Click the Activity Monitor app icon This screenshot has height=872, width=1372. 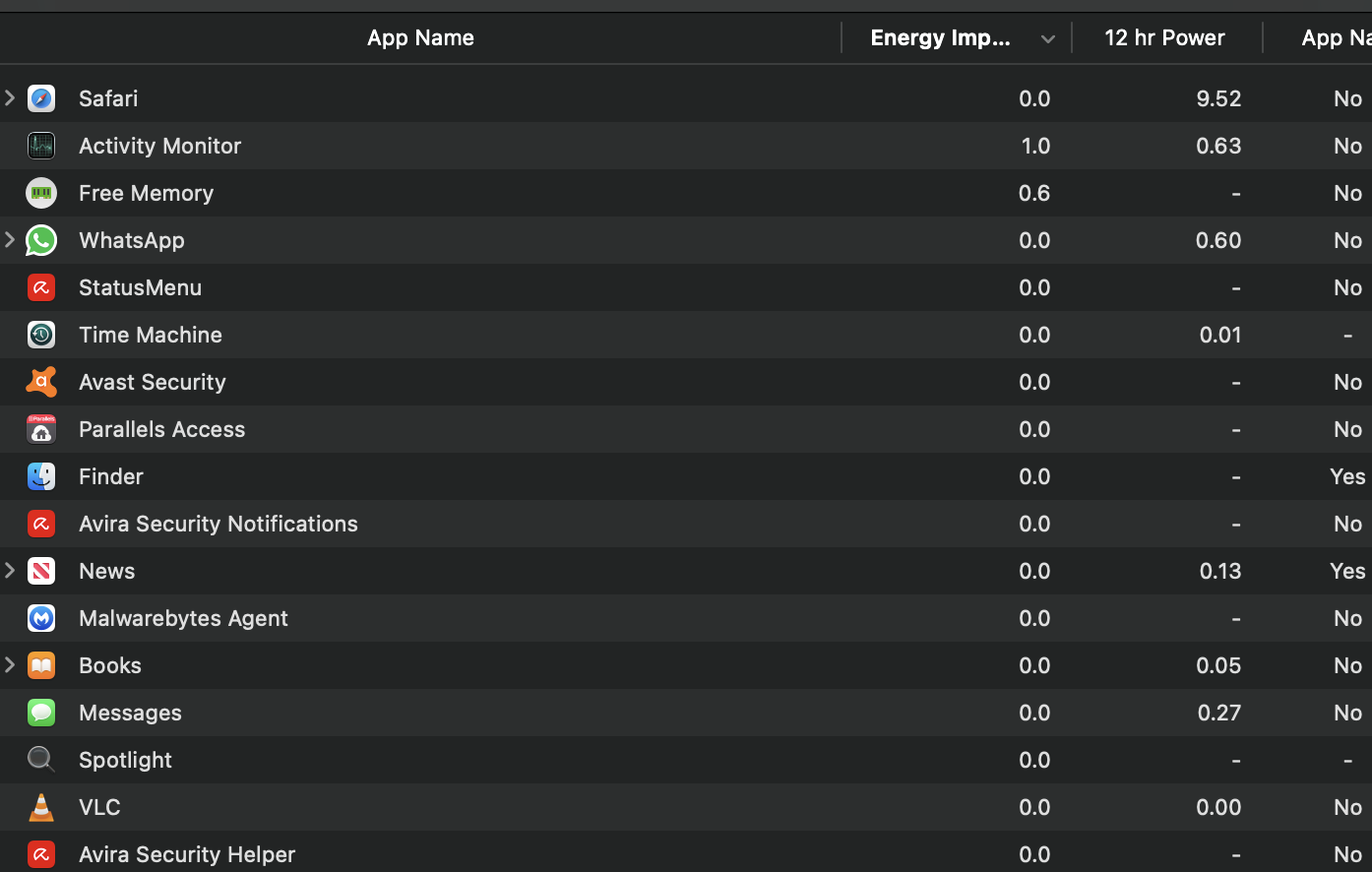click(x=41, y=146)
